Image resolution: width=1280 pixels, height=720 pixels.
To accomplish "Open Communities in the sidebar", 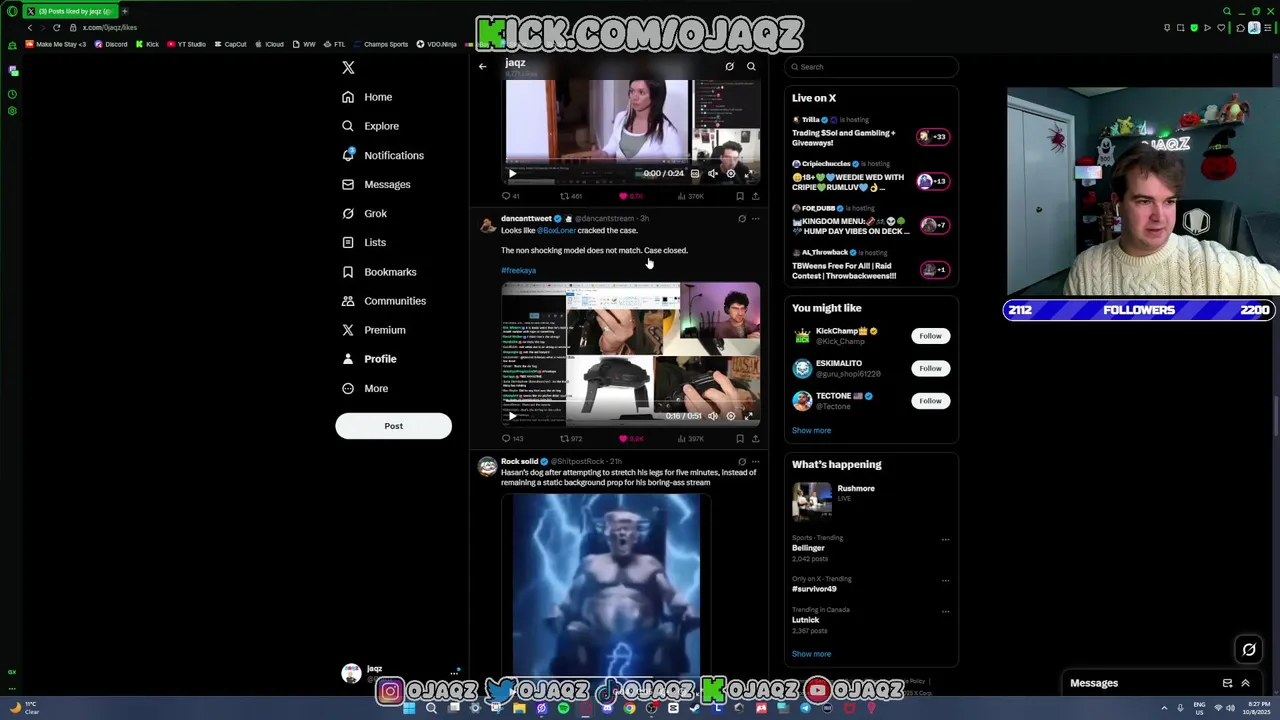I will pyautogui.click(x=384, y=301).
